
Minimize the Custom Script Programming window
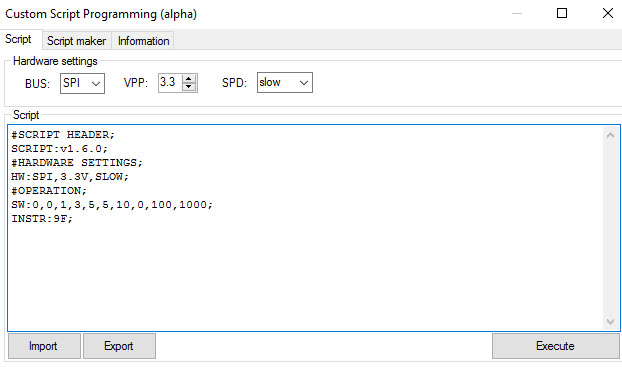[516, 13]
